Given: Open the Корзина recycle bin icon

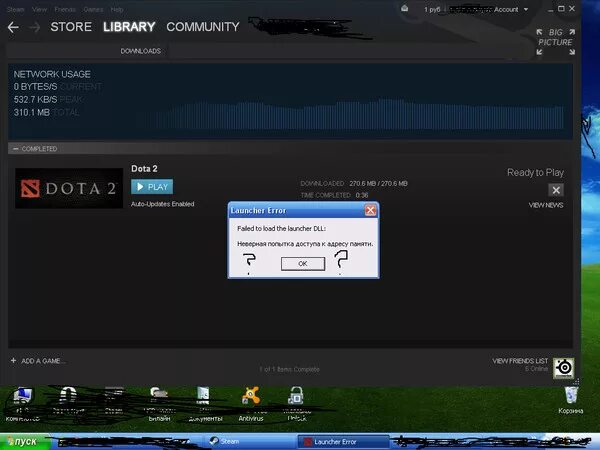Looking at the screenshot, I should tap(571, 400).
